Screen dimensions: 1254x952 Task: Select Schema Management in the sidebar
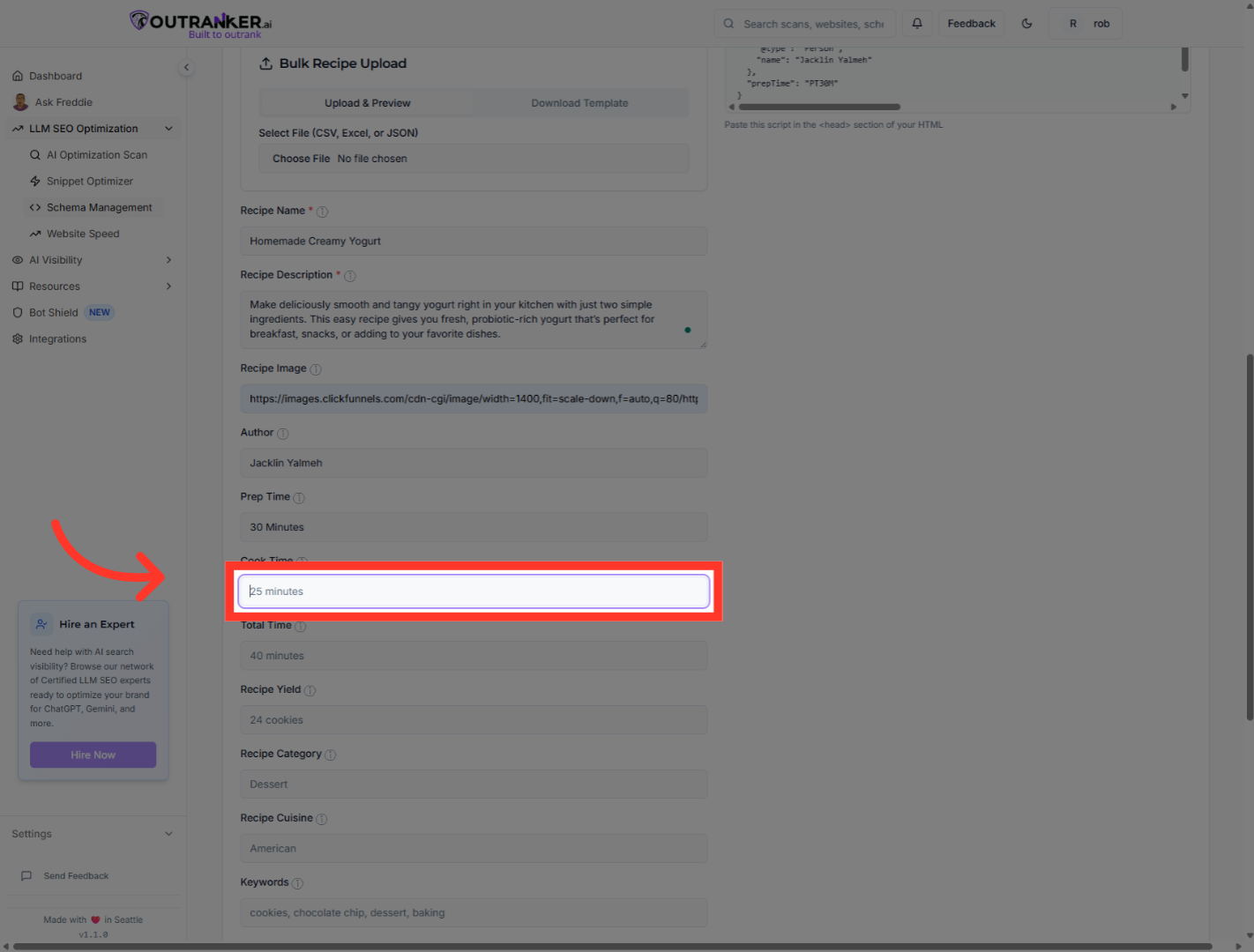pos(95,208)
